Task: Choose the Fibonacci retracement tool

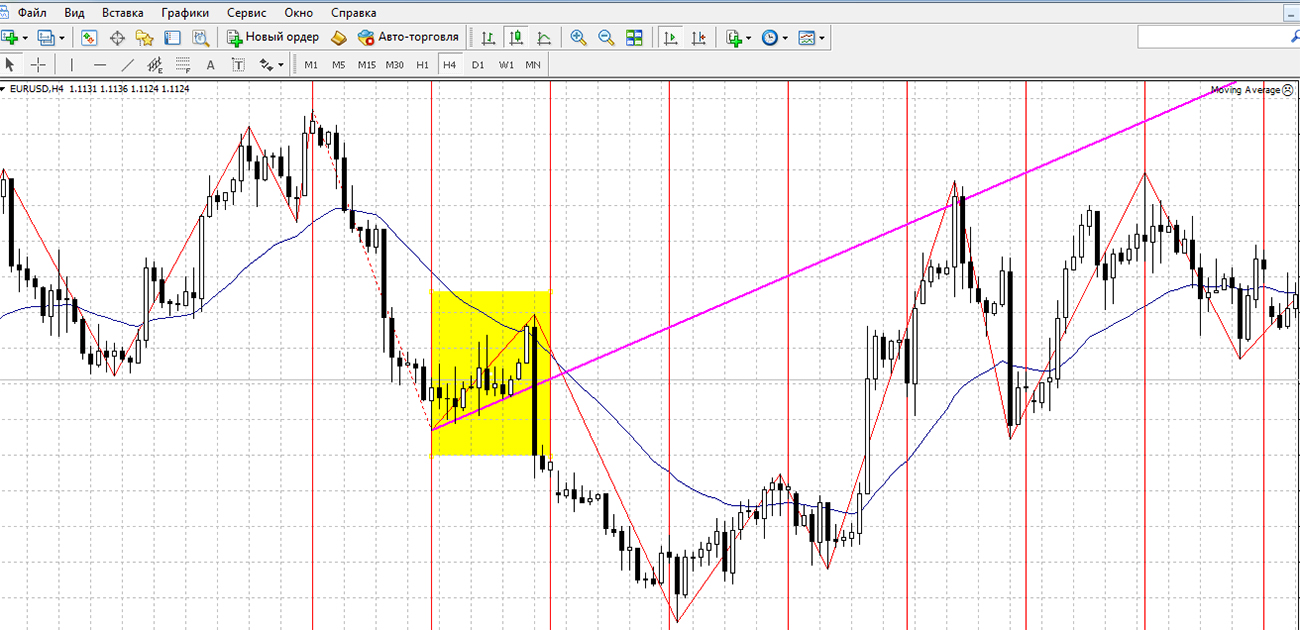Action: pyautogui.click(x=183, y=65)
